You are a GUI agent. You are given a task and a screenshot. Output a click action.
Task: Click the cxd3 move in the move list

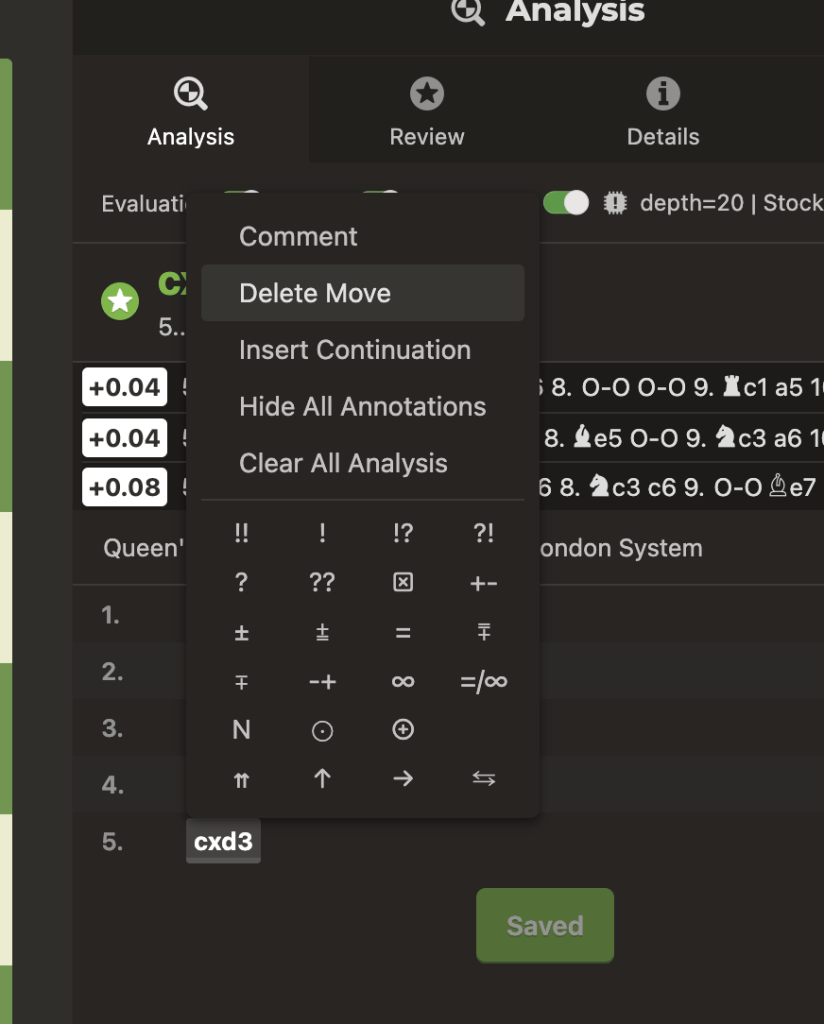[x=223, y=842]
